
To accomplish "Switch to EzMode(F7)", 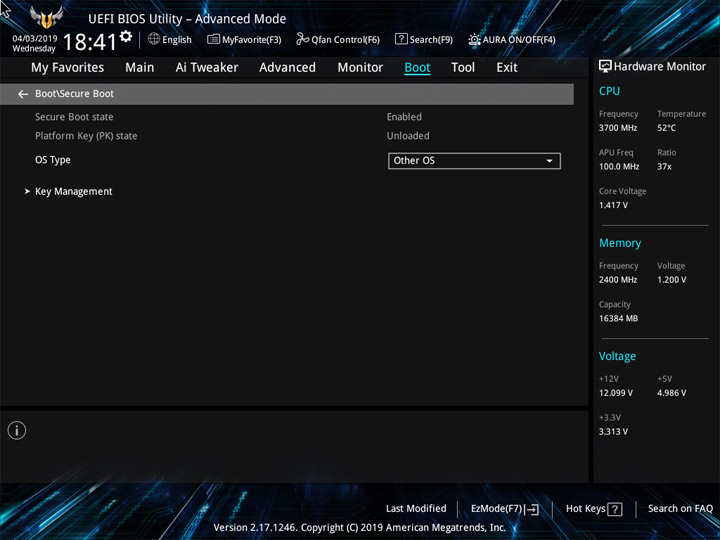I will pyautogui.click(x=505, y=509).
